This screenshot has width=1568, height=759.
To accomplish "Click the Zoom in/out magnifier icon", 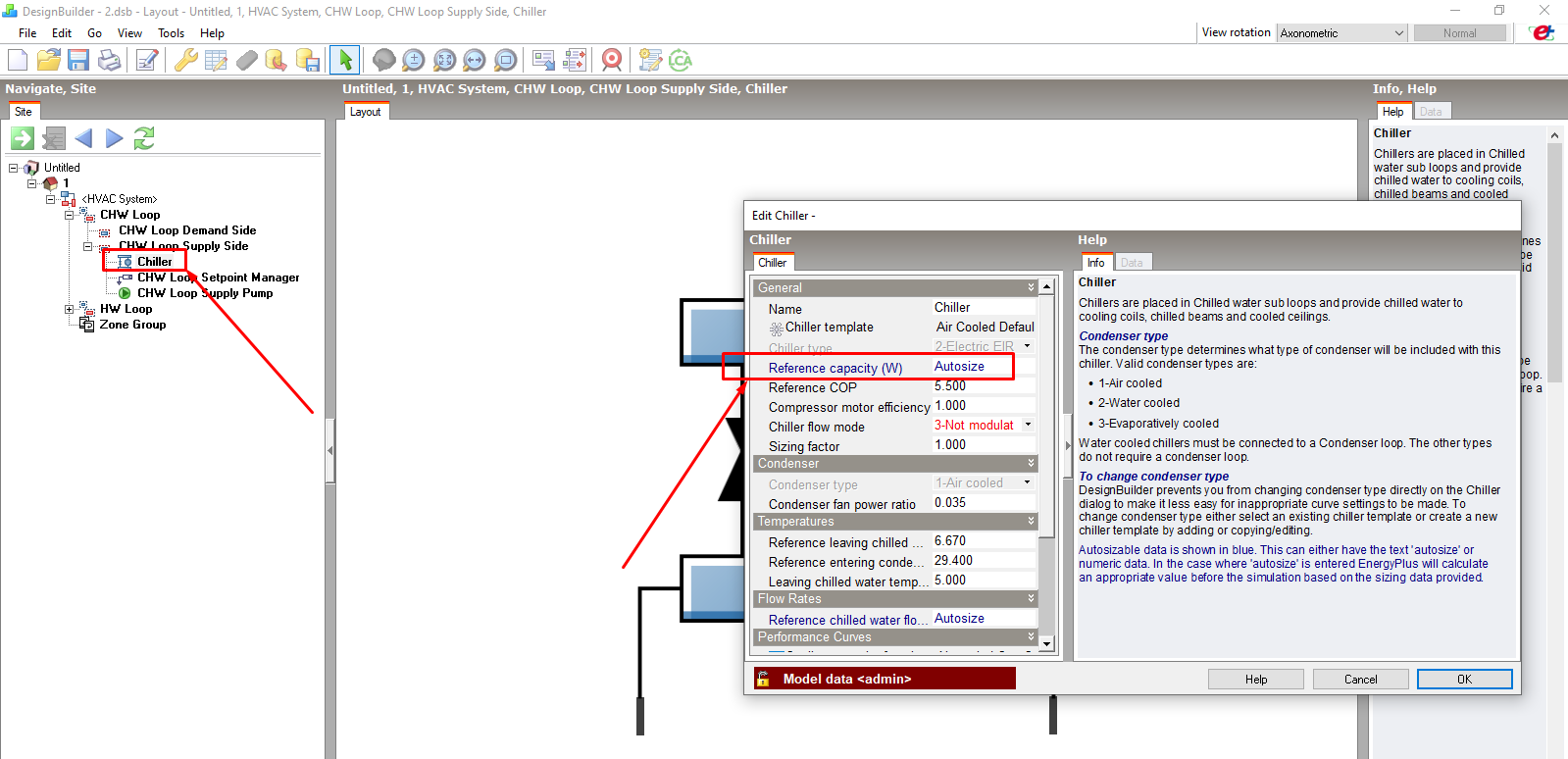I will coord(414,60).
